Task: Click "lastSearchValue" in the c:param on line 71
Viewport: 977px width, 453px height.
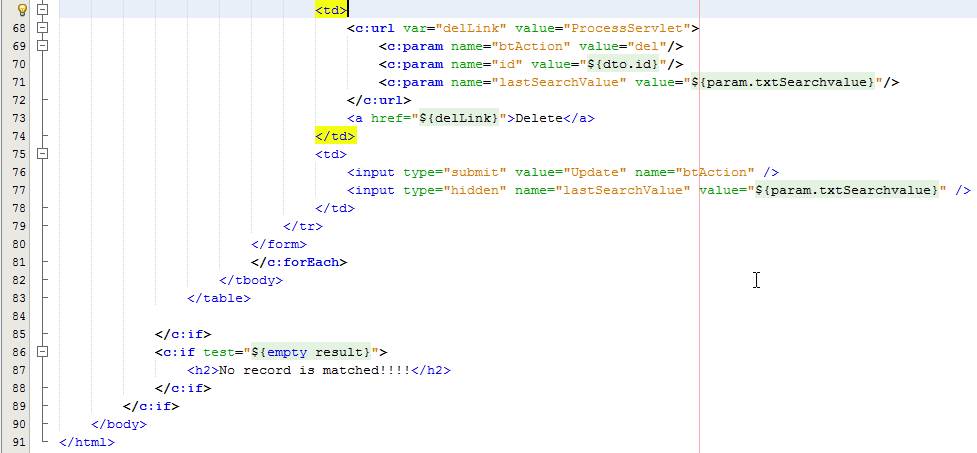Action: [x=558, y=82]
